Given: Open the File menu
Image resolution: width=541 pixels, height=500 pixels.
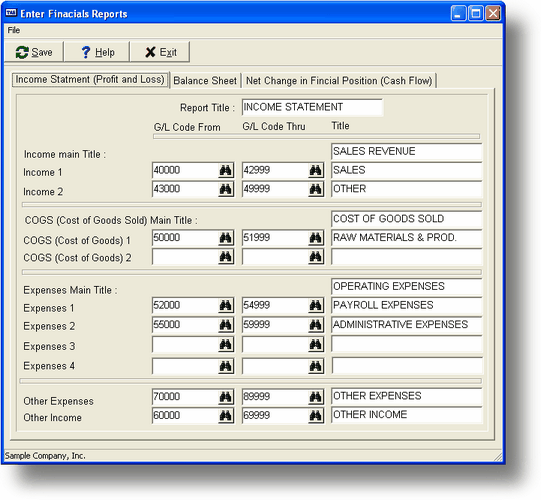Looking at the screenshot, I should (x=14, y=30).
